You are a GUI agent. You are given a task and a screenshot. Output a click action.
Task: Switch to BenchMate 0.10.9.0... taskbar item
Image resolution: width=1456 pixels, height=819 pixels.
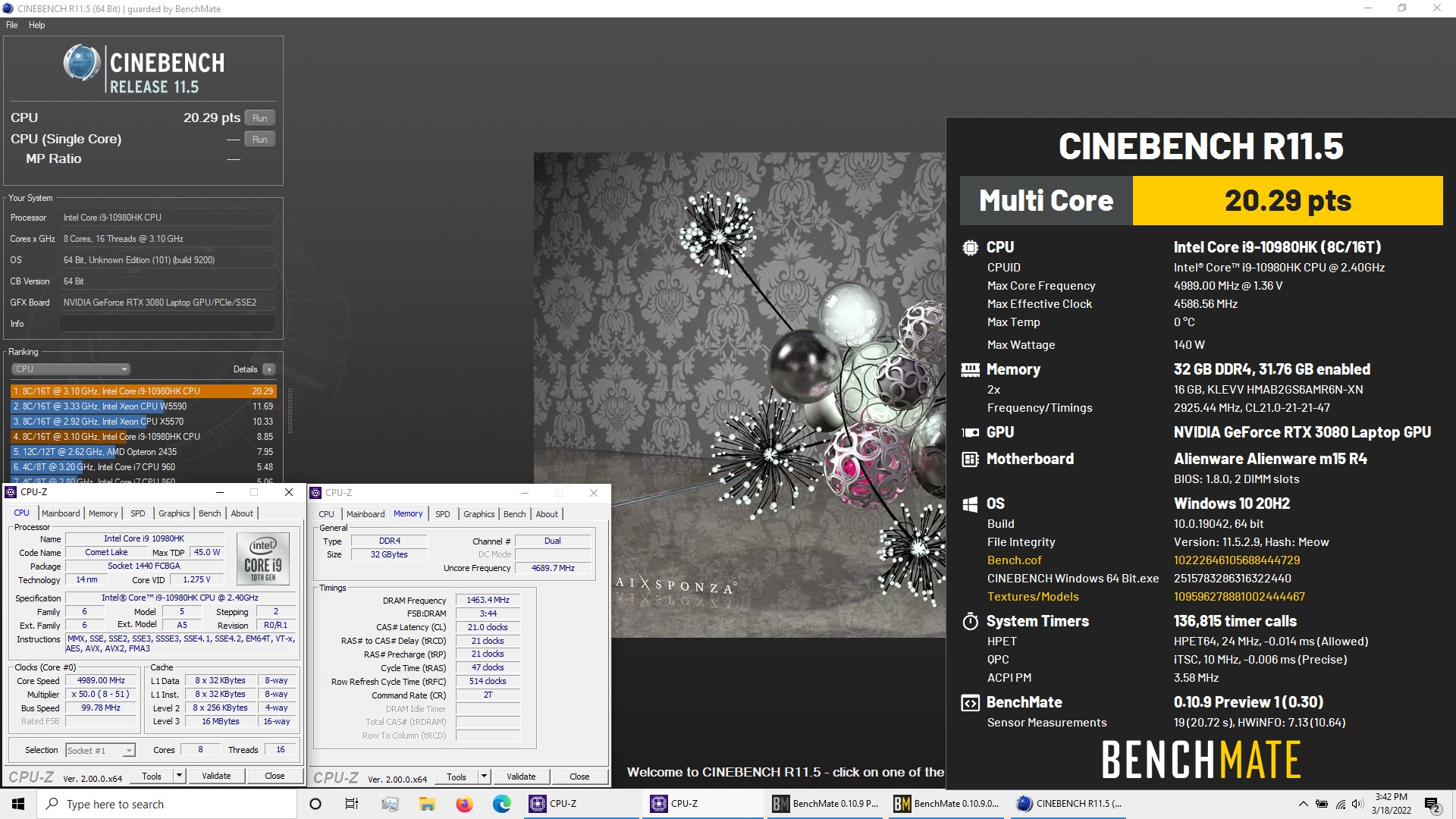[x=946, y=804]
